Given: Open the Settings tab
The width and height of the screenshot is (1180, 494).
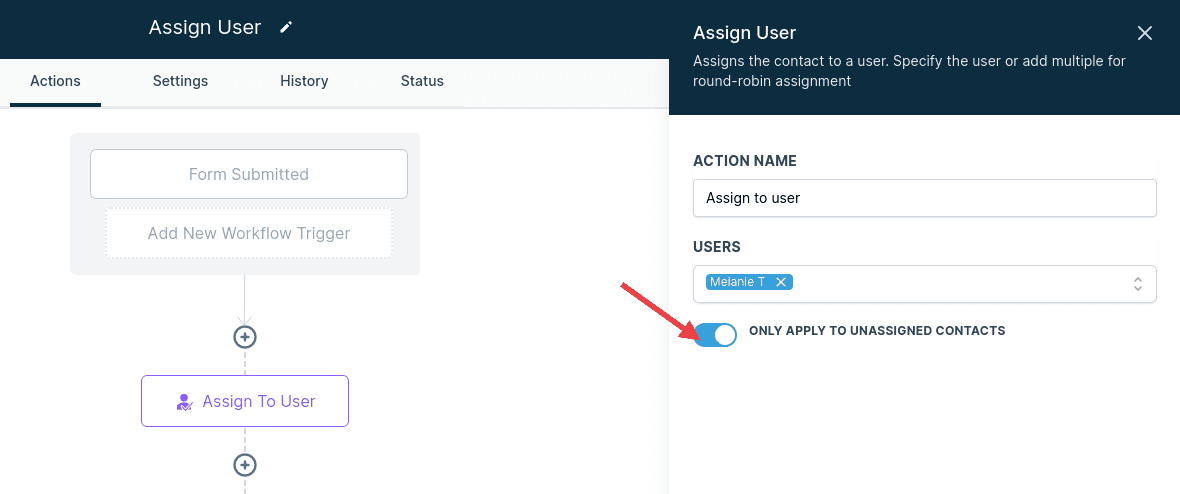Looking at the screenshot, I should tap(180, 81).
